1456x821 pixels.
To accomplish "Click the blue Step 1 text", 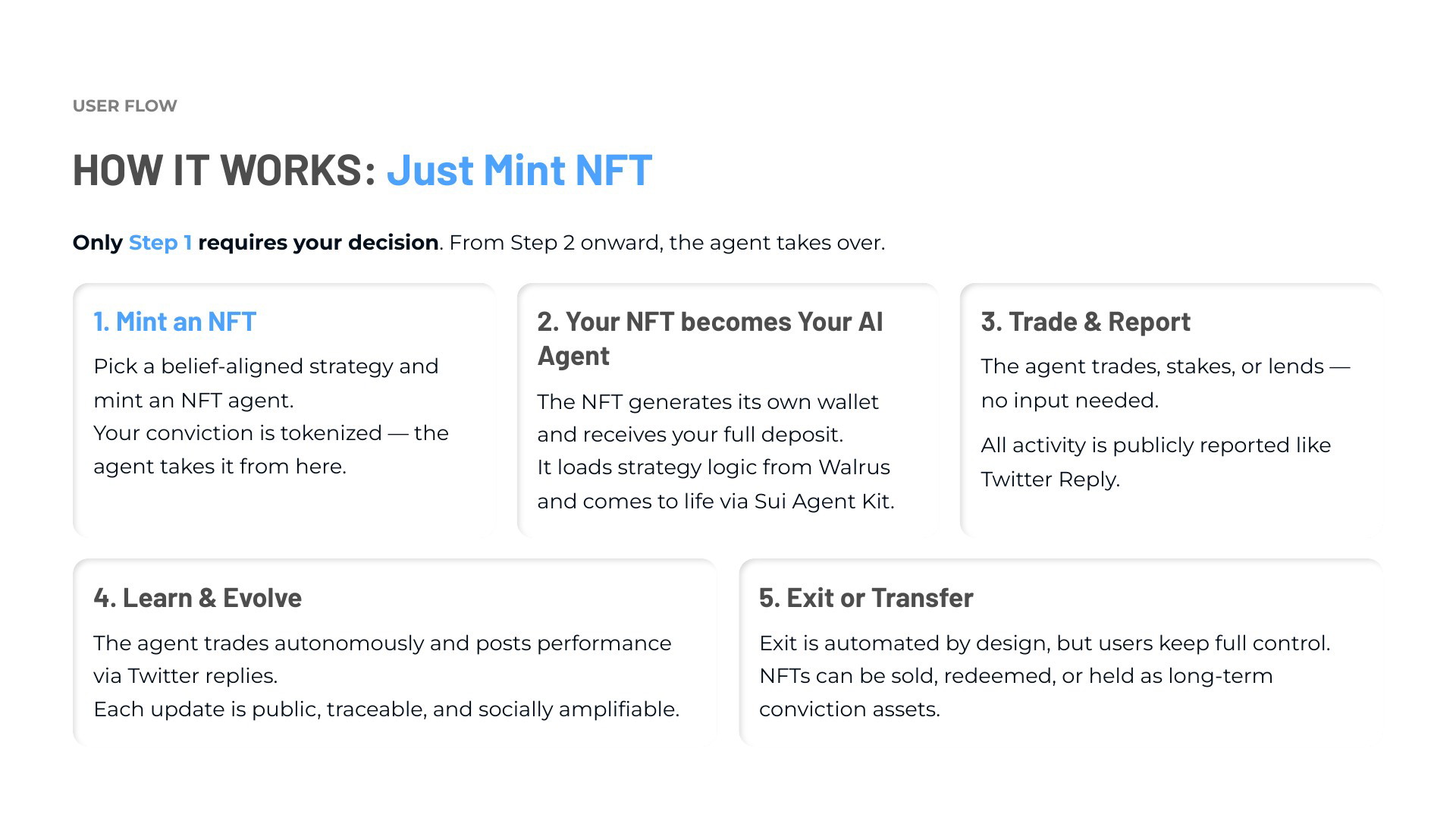I will (160, 243).
